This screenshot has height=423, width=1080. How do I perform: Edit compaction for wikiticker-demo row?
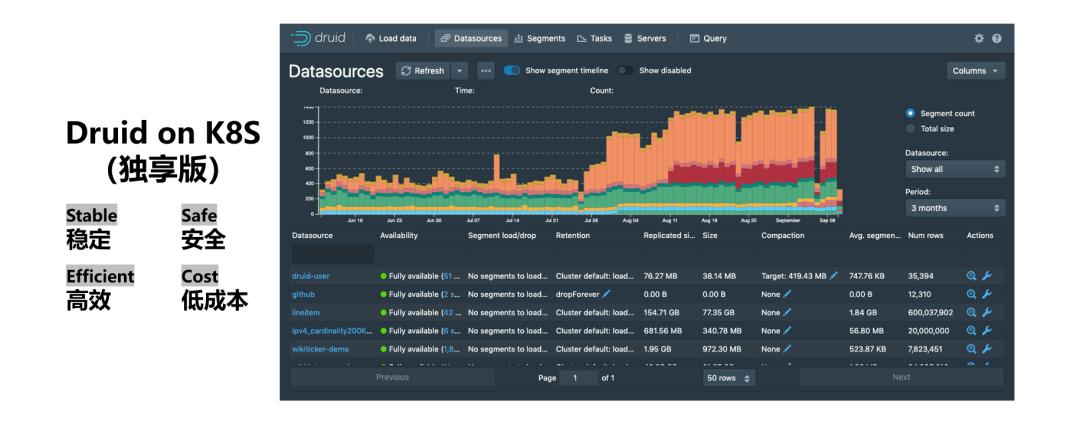tap(787, 349)
